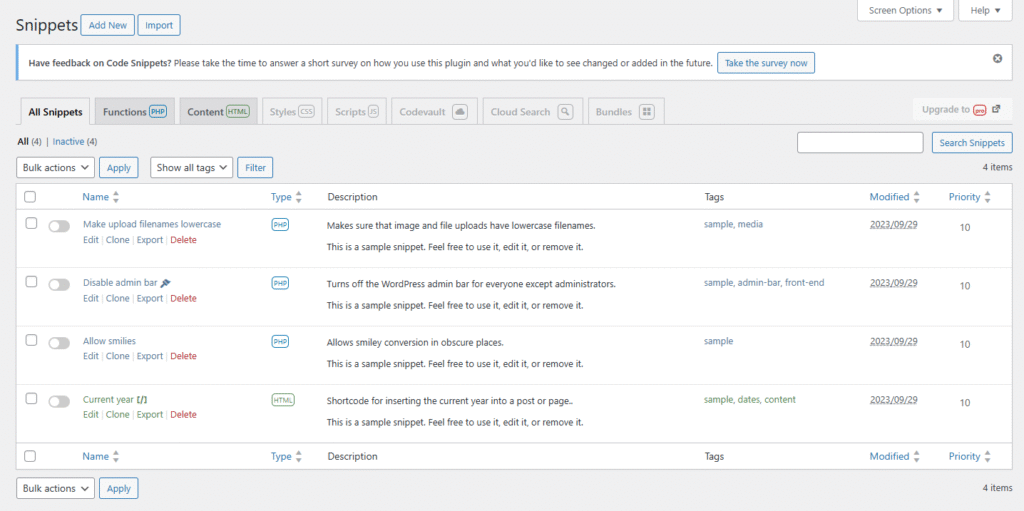Open the Screen Options panel
This screenshot has width=1024, height=511.
click(x=905, y=10)
